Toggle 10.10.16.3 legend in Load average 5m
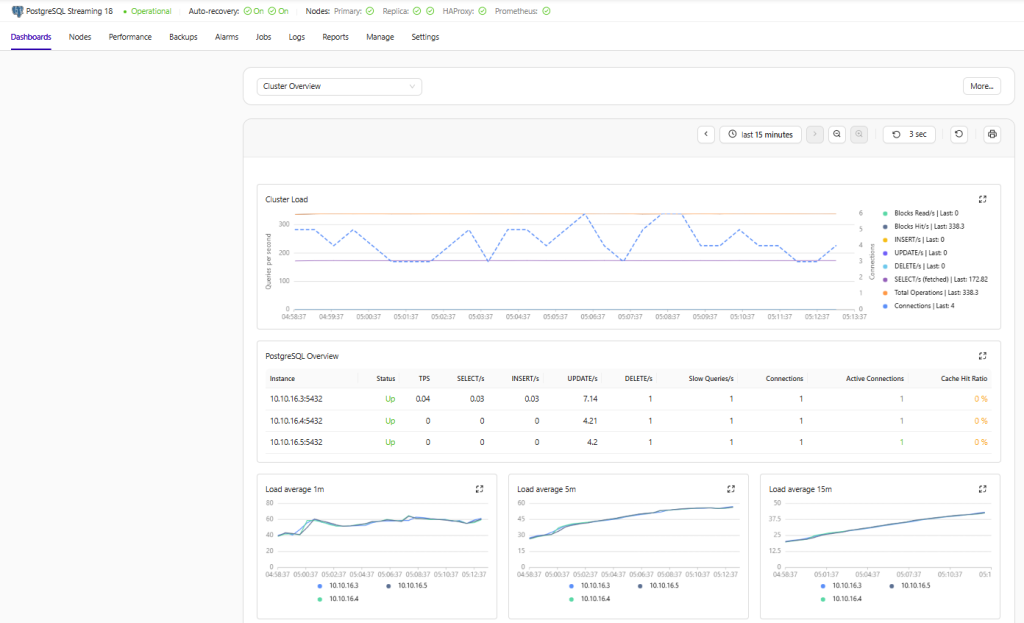This screenshot has width=1024, height=623. pos(589,586)
